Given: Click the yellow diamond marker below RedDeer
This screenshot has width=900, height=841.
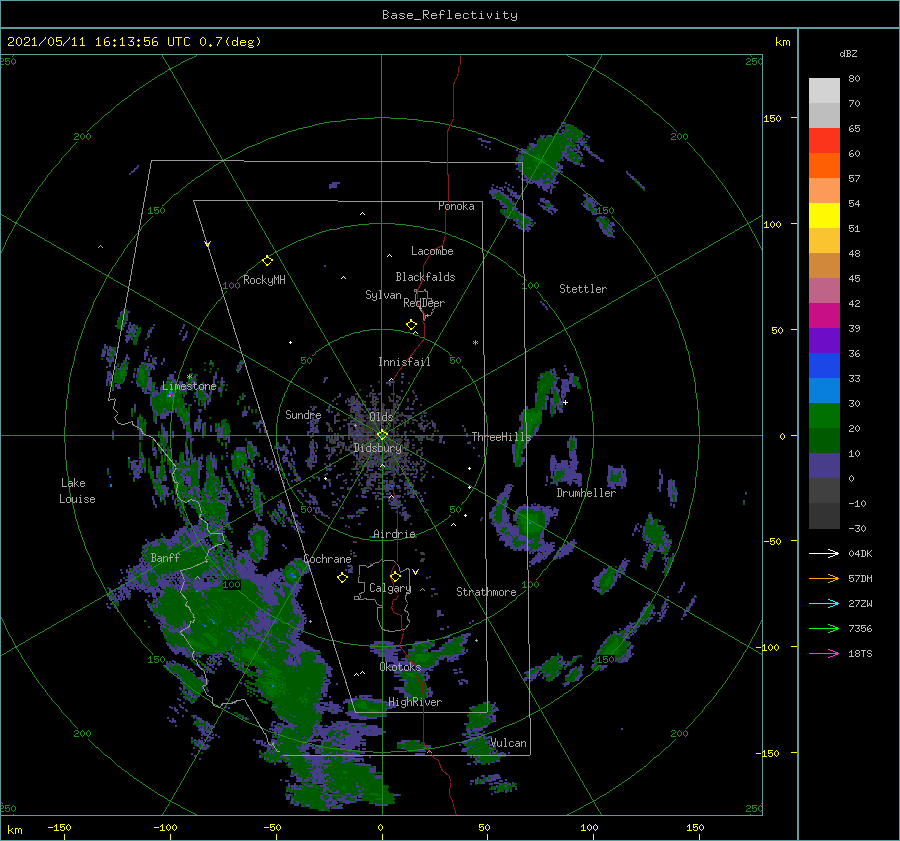Looking at the screenshot, I should (411, 325).
